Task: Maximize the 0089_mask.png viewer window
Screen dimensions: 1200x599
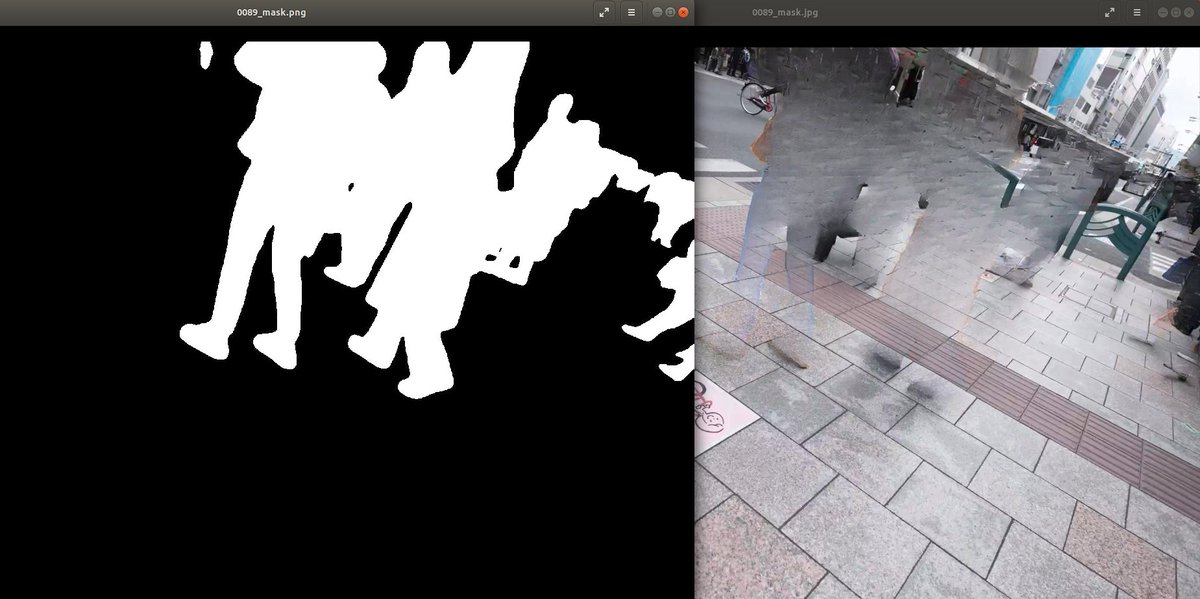Action: pyautogui.click(x=670, y=12)
